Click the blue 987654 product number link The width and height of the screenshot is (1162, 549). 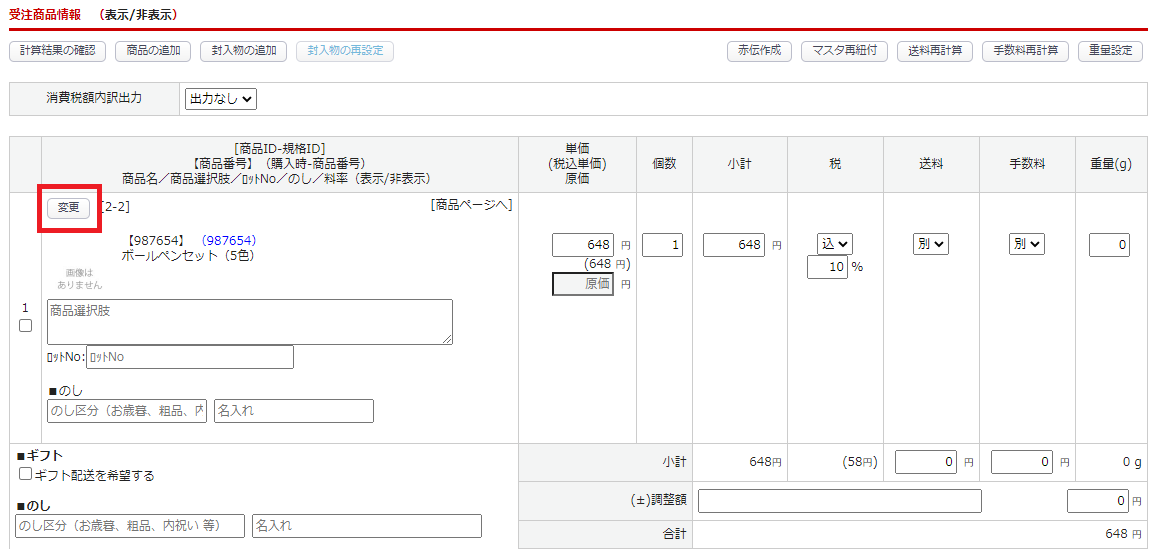coord(228,241)
